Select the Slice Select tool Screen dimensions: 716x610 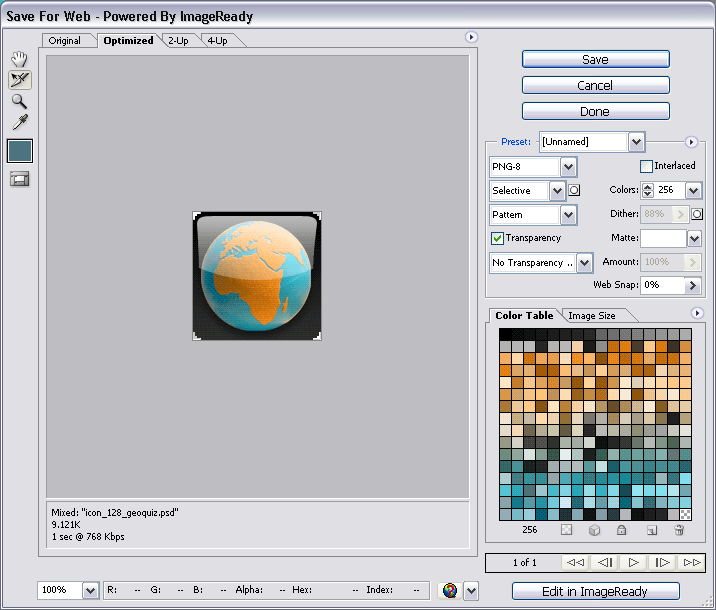point(20,80)
